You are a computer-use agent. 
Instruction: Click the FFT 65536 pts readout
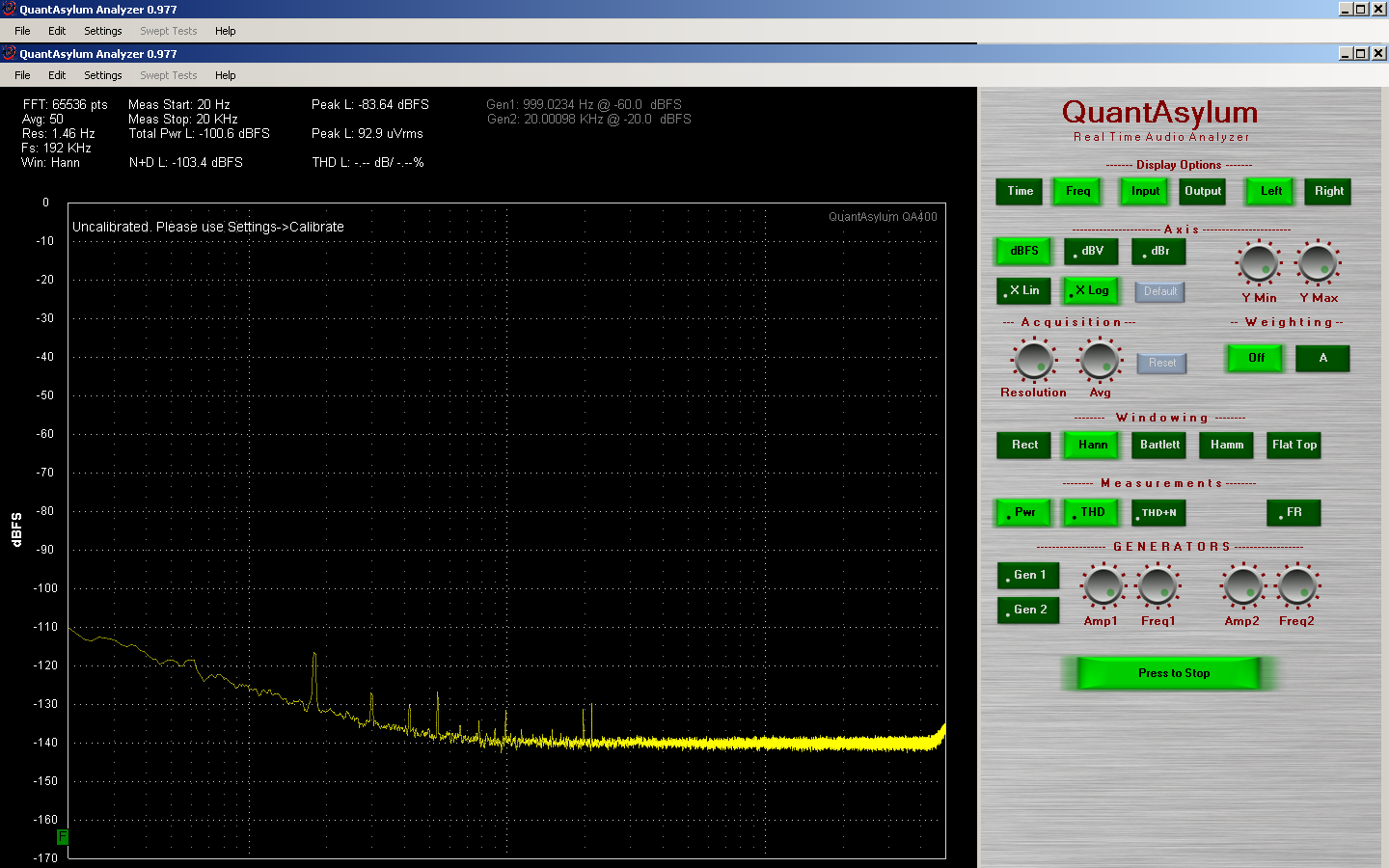pyautogui.click(x=65, y=104)
